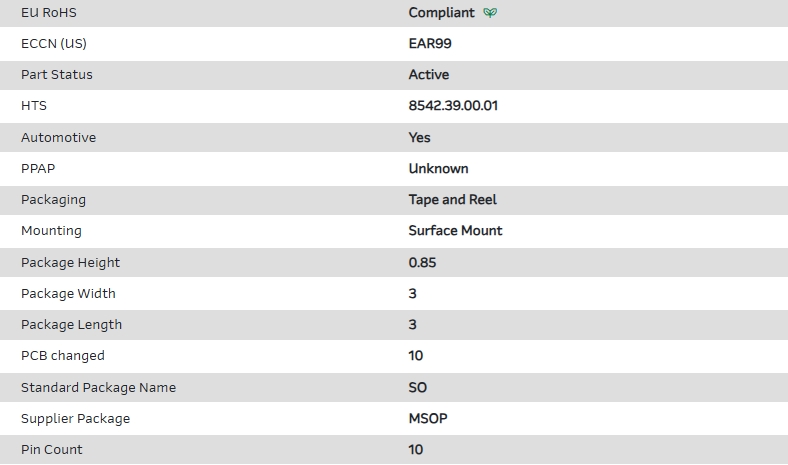This screenshot has height=465, width=788.
Task: Click the Package Height value 0.85
Action: 423,263
